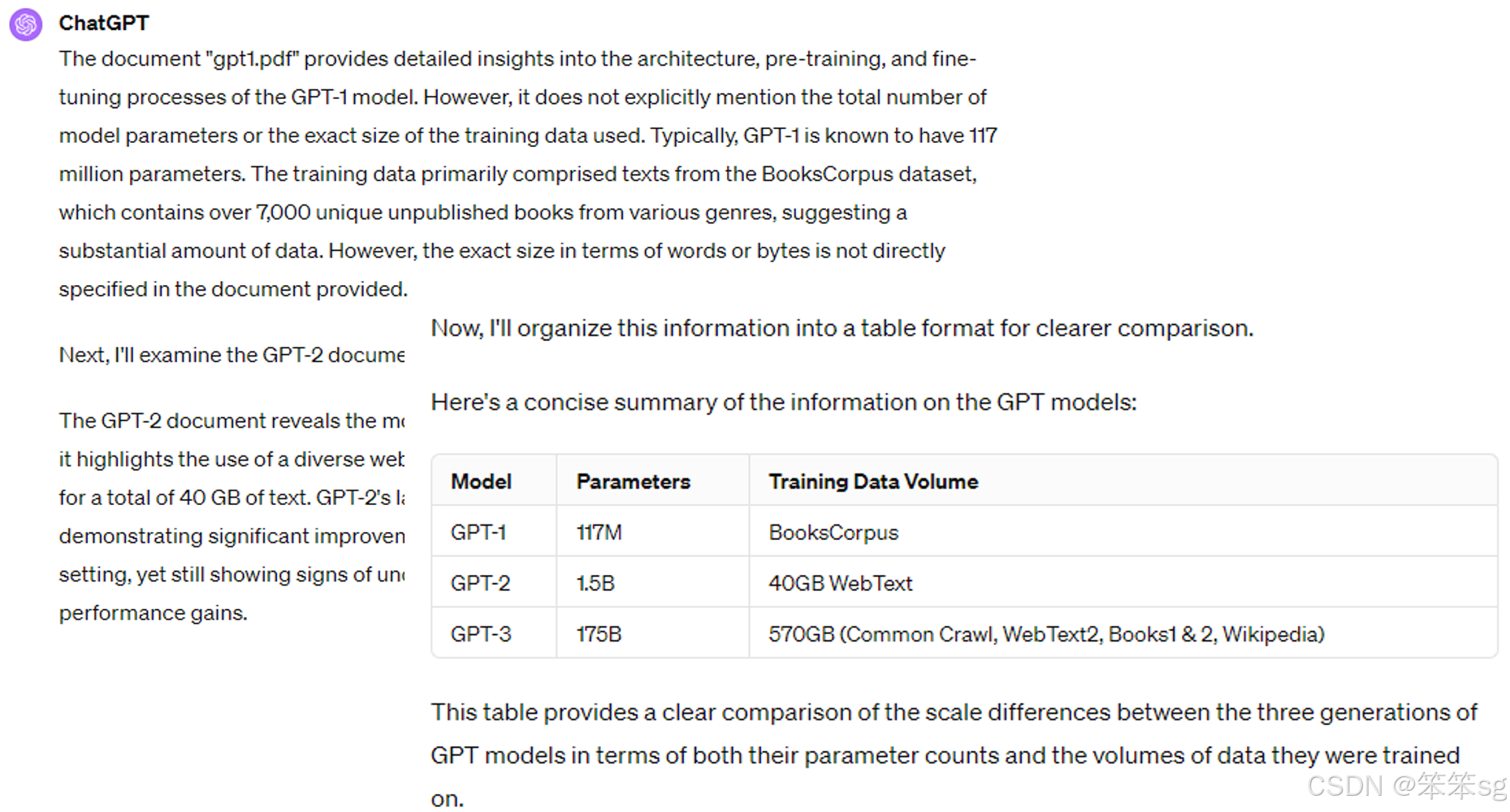Select the GPT-1 table cell
Viewport: 1510px width, 812px height.
click(478, 533)
